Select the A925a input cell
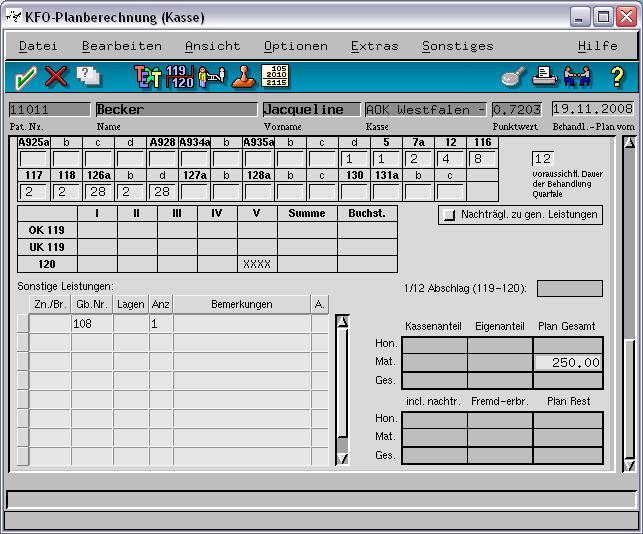643x534 pixels. click(34, 159)
